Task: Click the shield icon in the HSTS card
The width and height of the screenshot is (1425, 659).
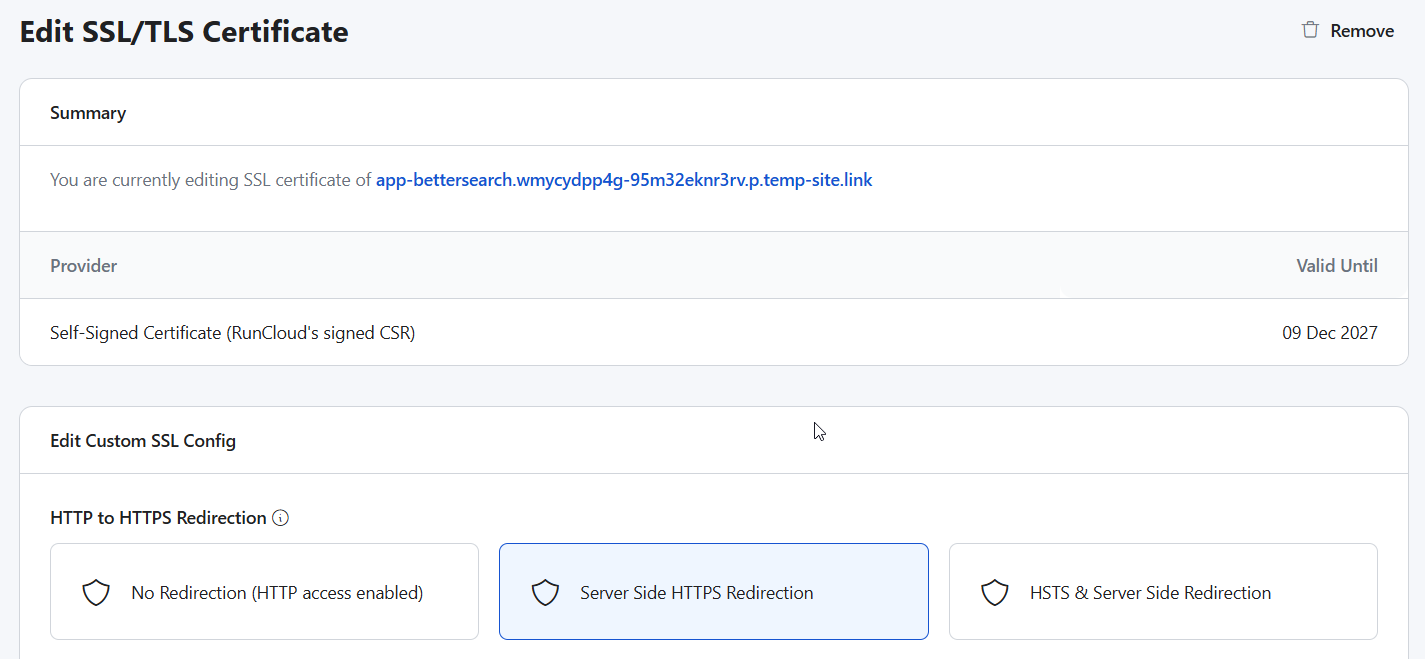Action: click(994, 593)
